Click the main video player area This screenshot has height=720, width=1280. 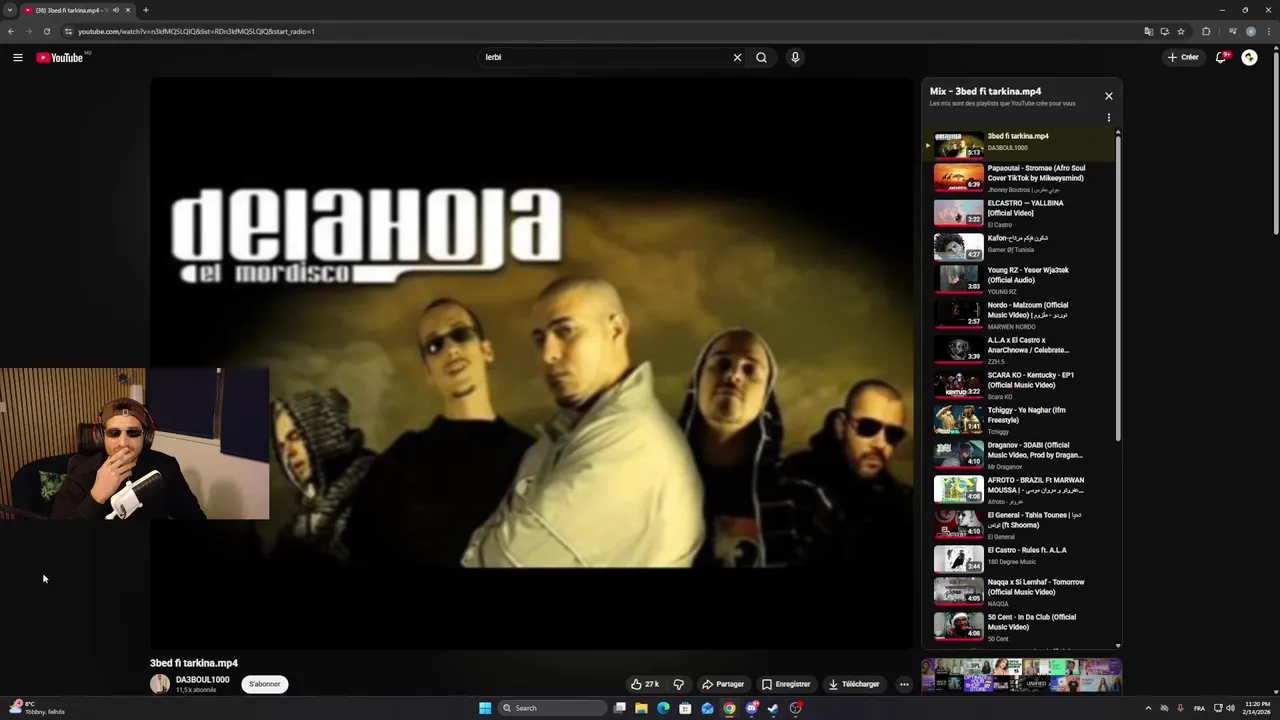[x=531, y=364]
